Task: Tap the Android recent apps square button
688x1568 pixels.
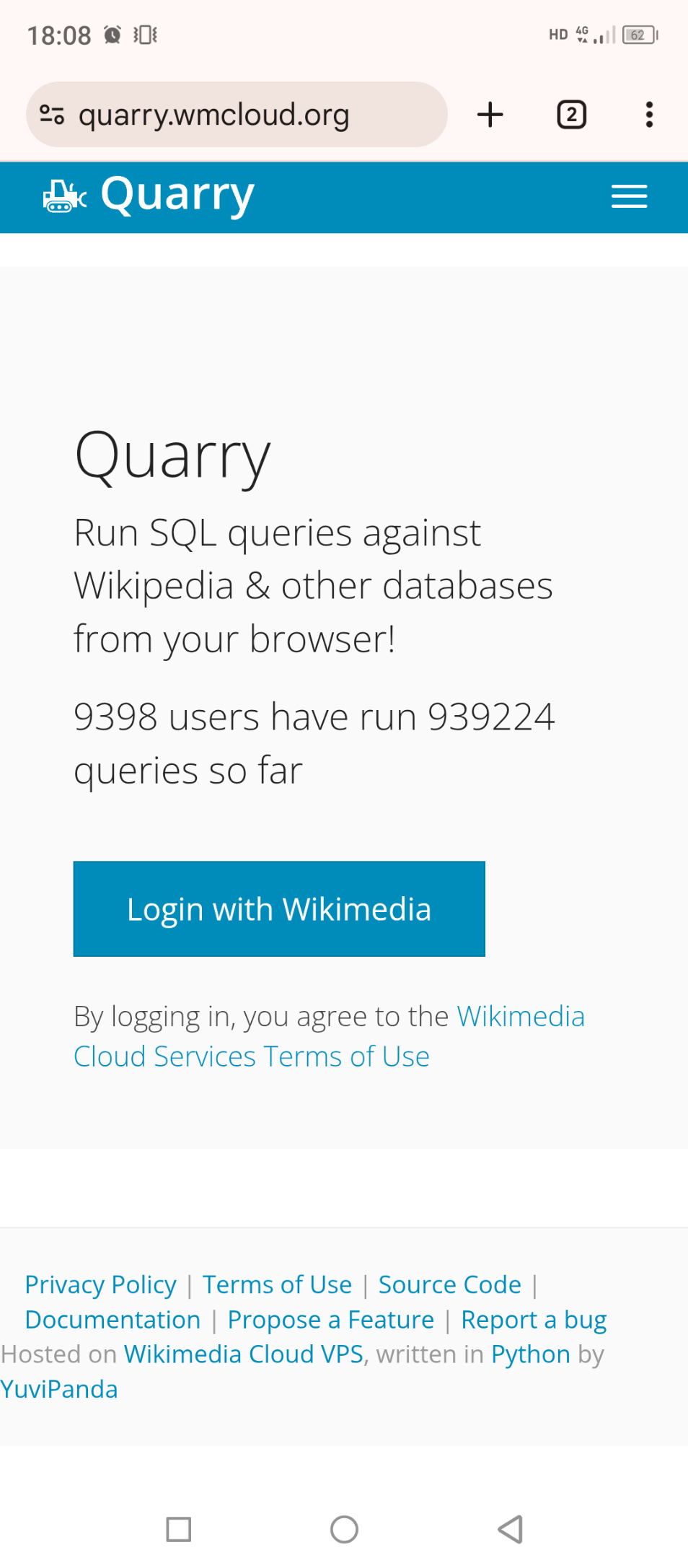Action: point(178,1529)
